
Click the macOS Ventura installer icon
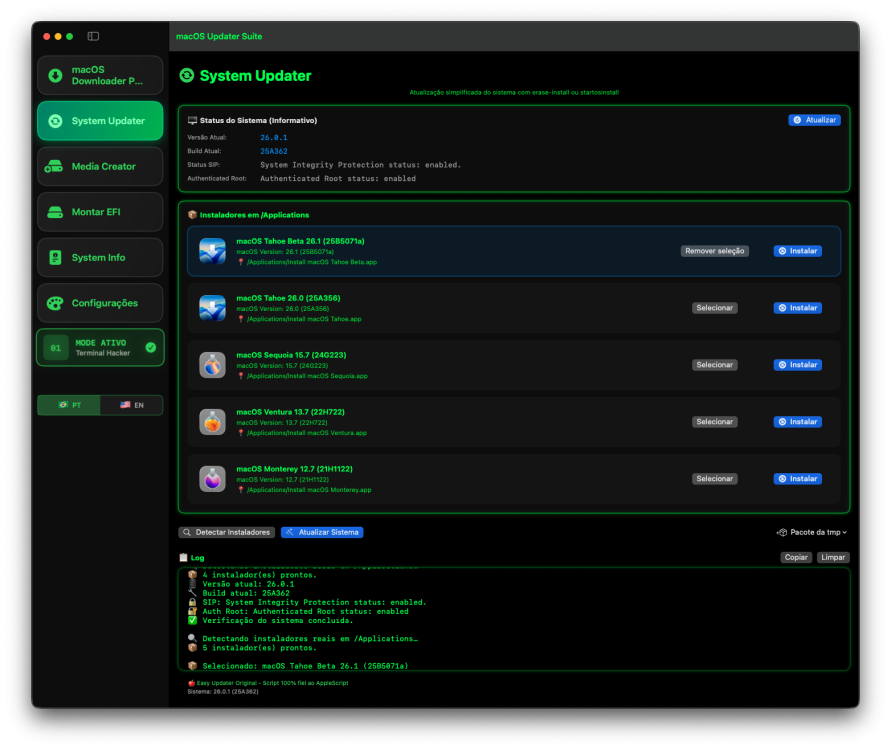[213, 422]
